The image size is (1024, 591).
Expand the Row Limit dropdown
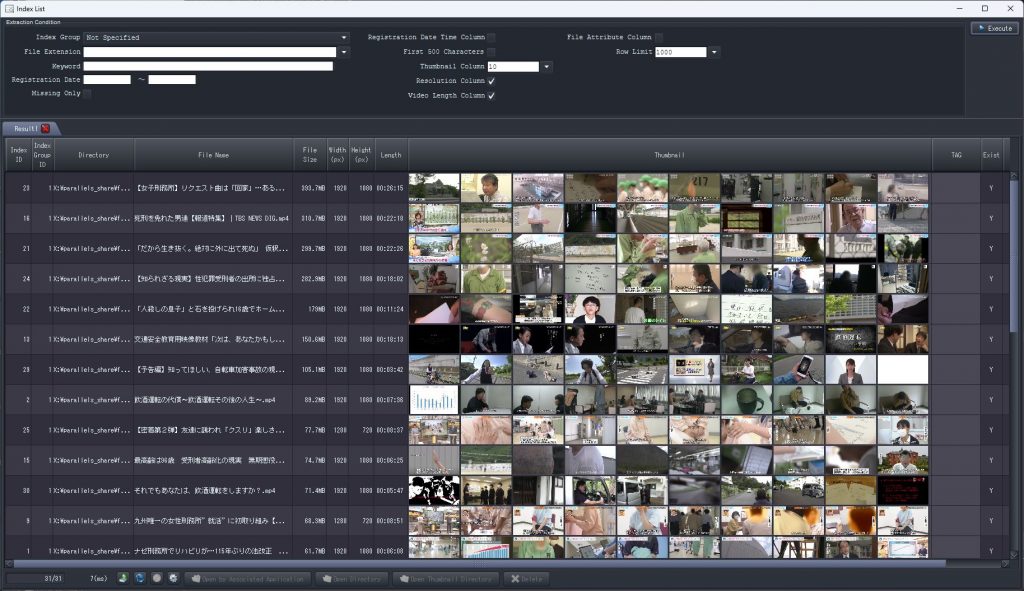tap(714, 52)
